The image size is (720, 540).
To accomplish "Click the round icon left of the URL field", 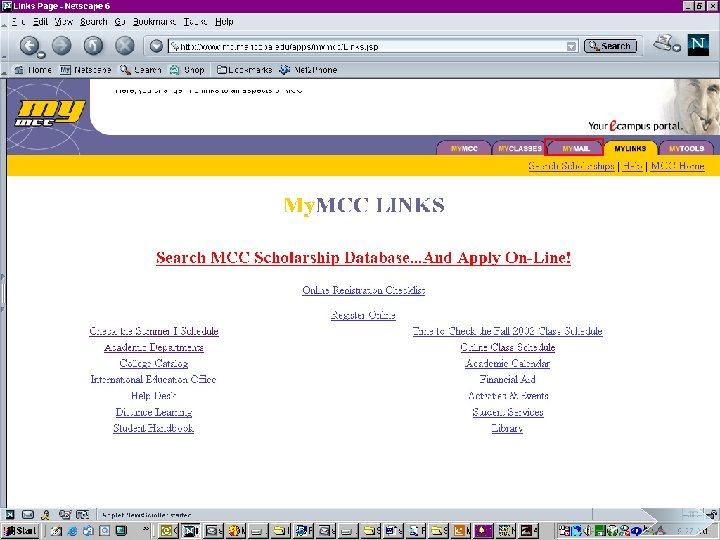I will tap(156, 46).
